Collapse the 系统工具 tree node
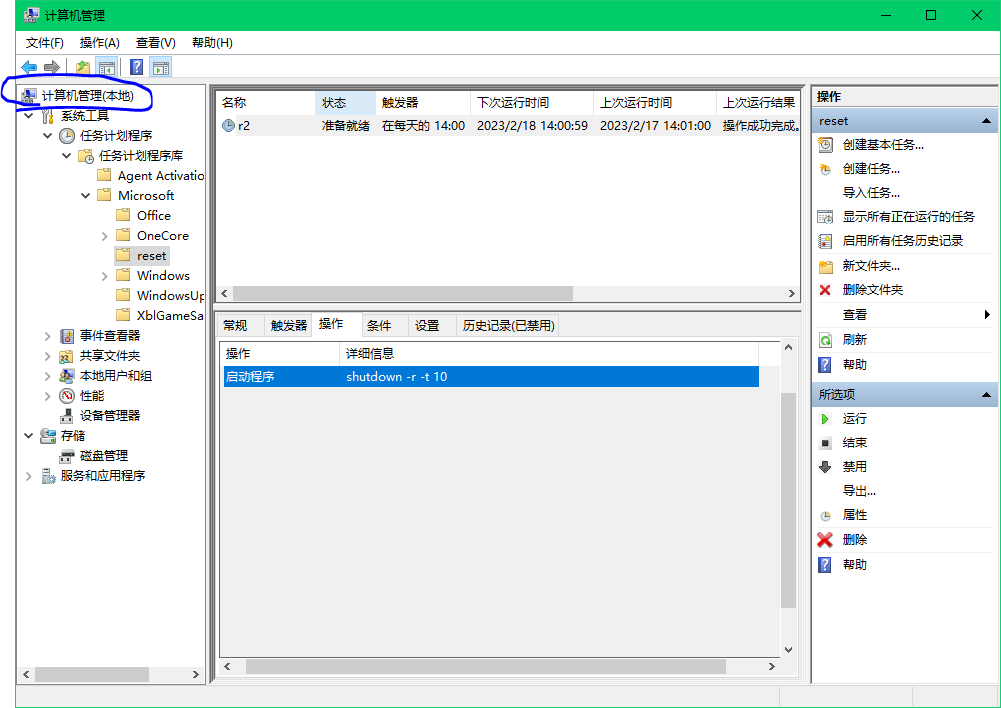Viewport: 1001px width, 708px height. 28,116
